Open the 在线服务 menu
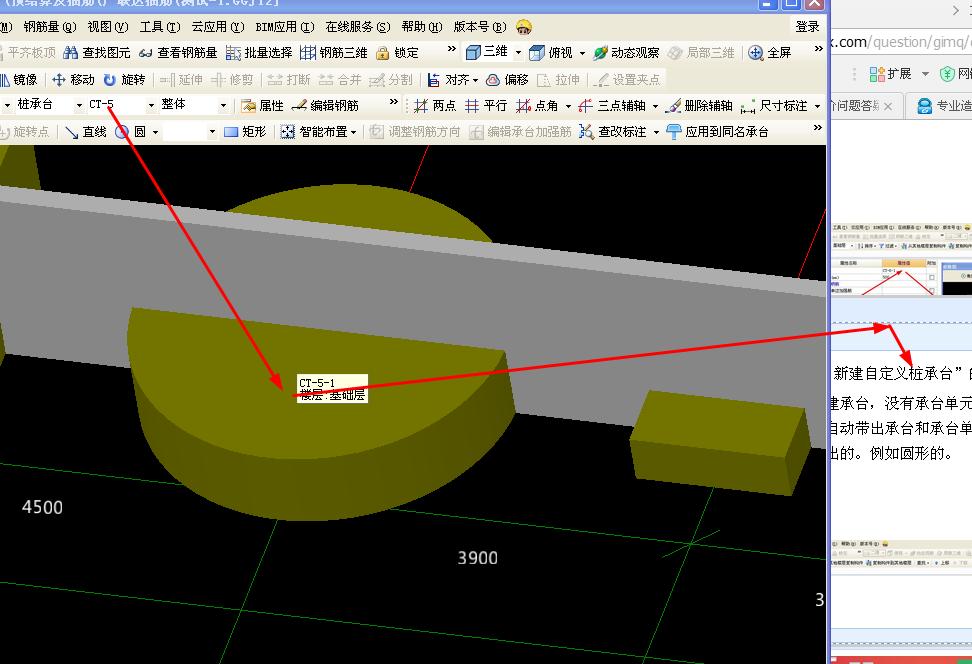The width and height of the screenshot is (972, 664). pyautogui.click(x=358, y=27)
